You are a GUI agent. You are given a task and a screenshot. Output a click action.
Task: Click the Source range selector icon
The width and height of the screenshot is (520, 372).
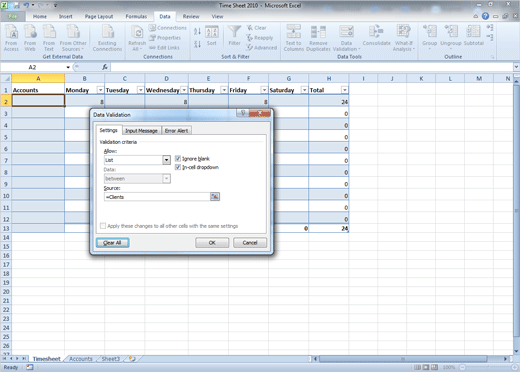click(x=215, y=197)
